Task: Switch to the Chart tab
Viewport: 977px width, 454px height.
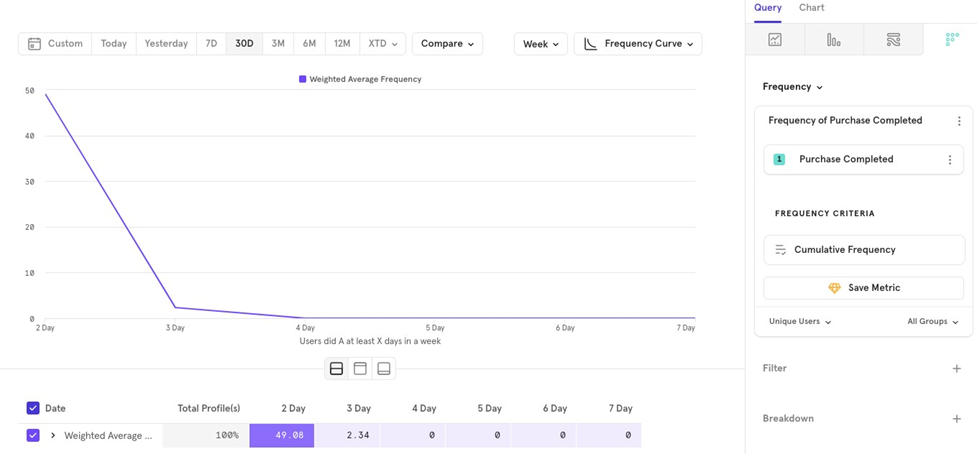Action: [x=811, y=8]
